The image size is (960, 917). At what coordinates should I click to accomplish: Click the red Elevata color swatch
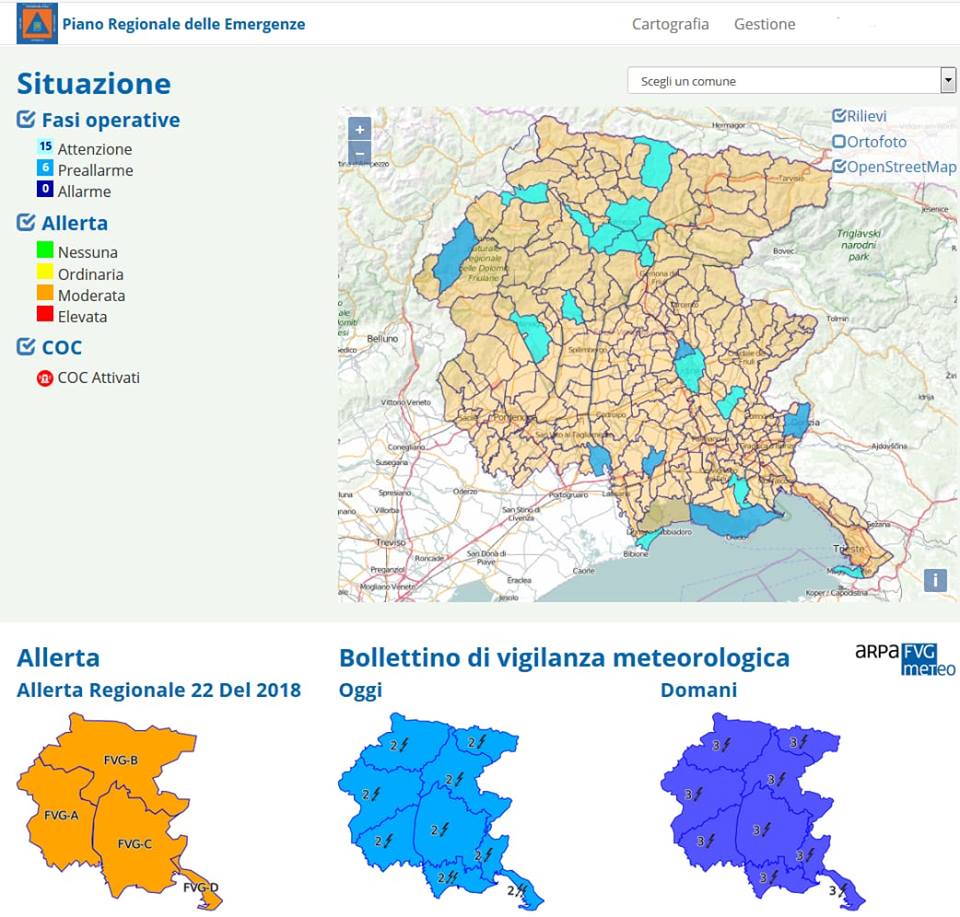(44, 316)
